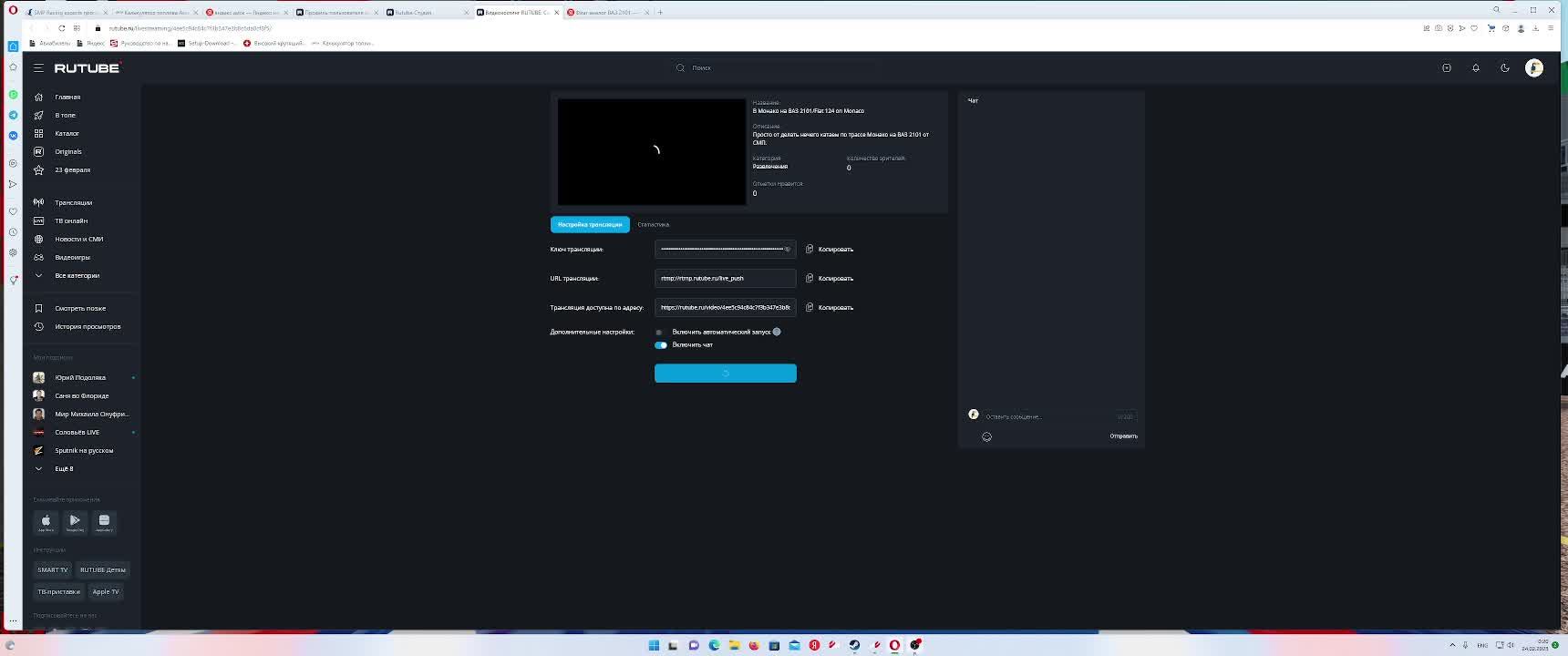This screenshot has width=1568, height=656.
Task: Open RUTUBE Детям button
Action: point(103,569)
